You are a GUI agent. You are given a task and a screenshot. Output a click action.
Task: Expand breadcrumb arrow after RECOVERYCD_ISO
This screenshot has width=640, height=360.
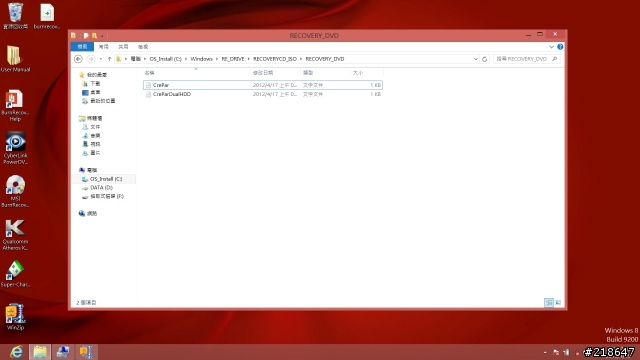coord(301,59)
